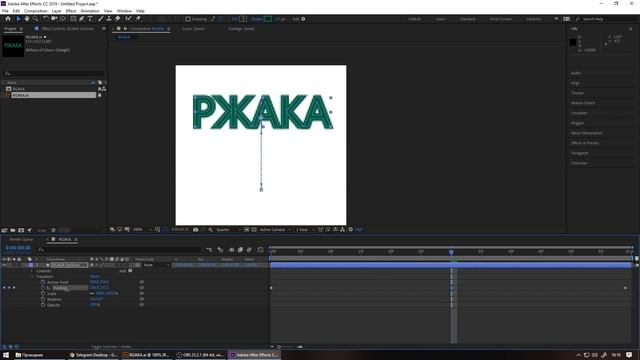
Task: Select the Rotation tool
Action: [46, 19]
